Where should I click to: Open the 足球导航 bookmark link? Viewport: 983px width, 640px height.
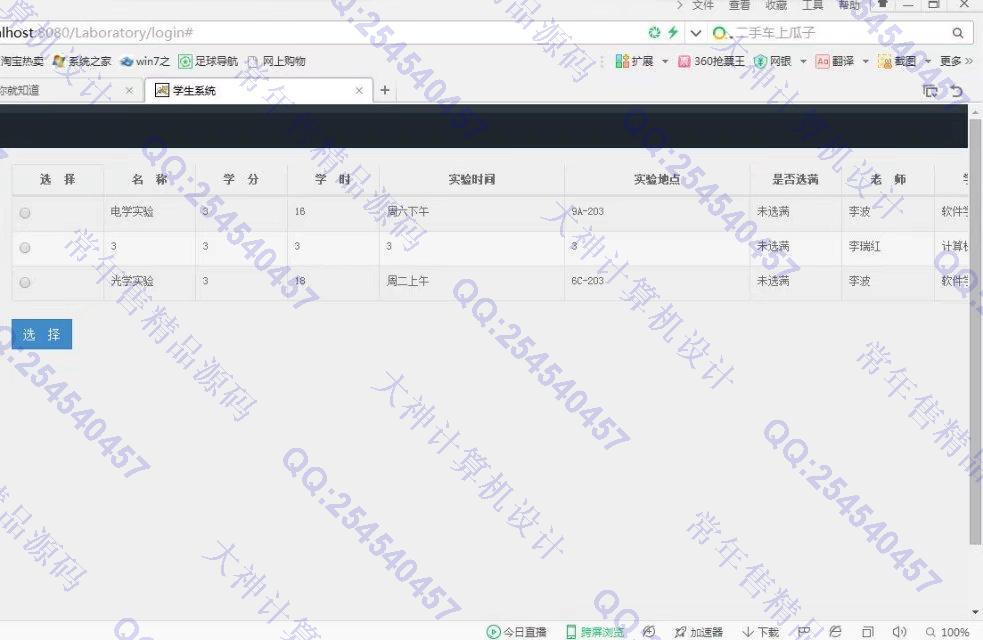point(208,61)
